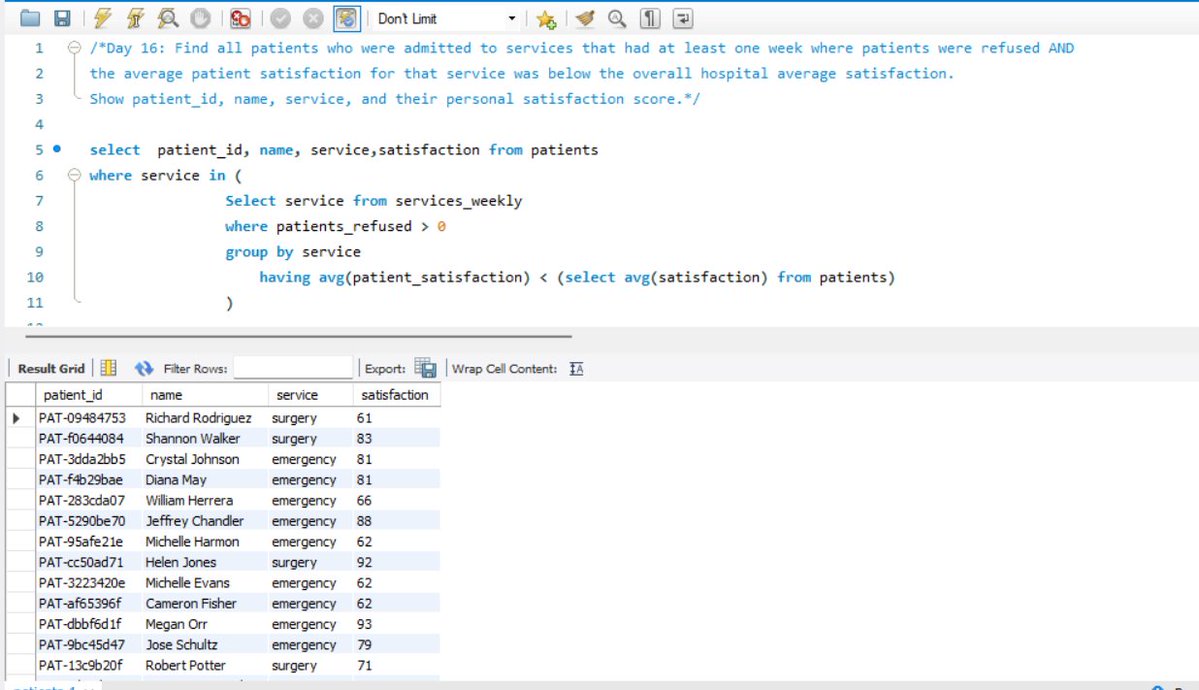Select the cell Cameron Fisher
Image resolution: width=1199 pixels, height=690 pixels.
click(205, 604)
